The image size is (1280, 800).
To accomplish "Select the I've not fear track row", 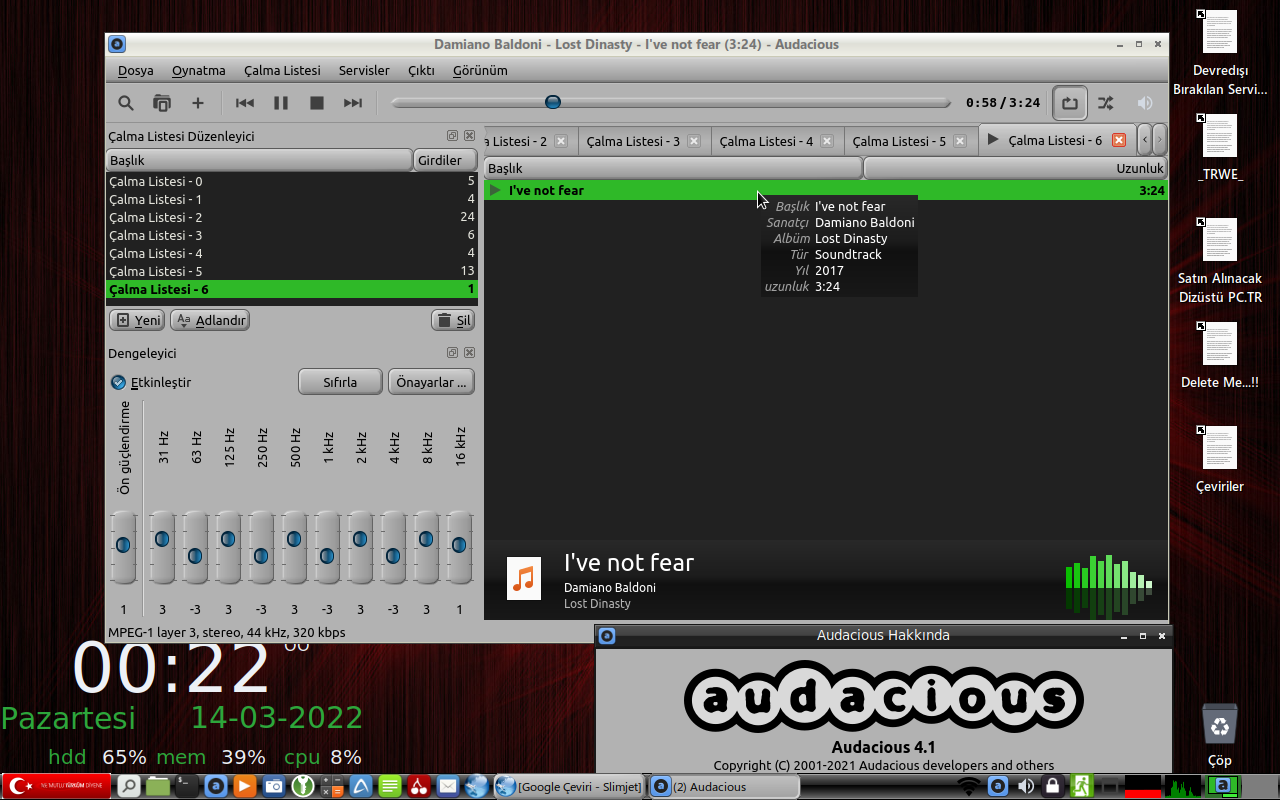I will click(826, 190).
